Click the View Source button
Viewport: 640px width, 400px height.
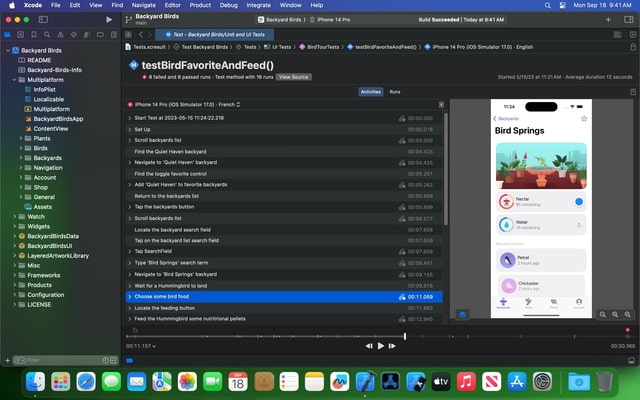(x=293, y=76)
